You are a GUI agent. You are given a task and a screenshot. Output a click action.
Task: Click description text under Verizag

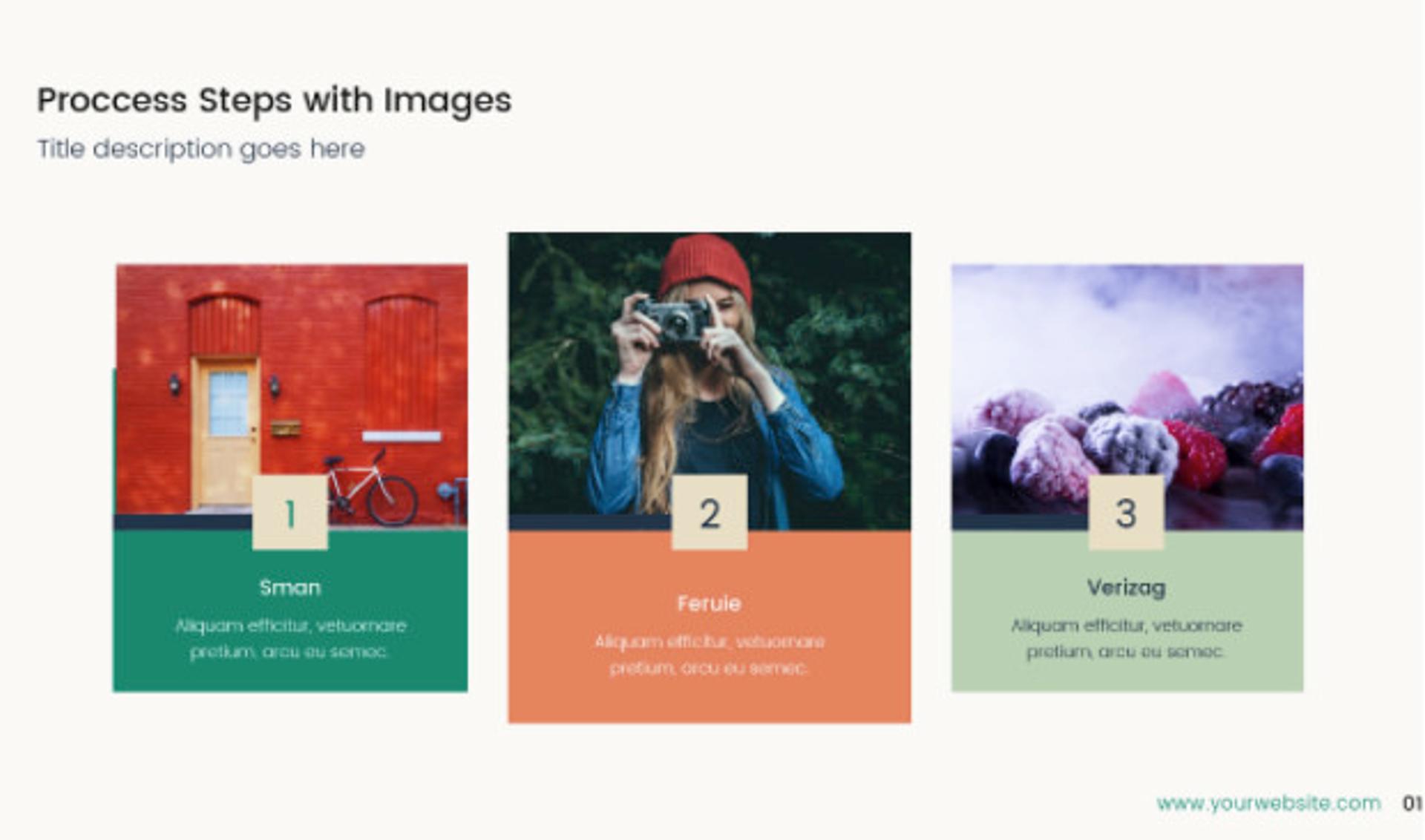pyautogui.click(x=1126, y=639)
